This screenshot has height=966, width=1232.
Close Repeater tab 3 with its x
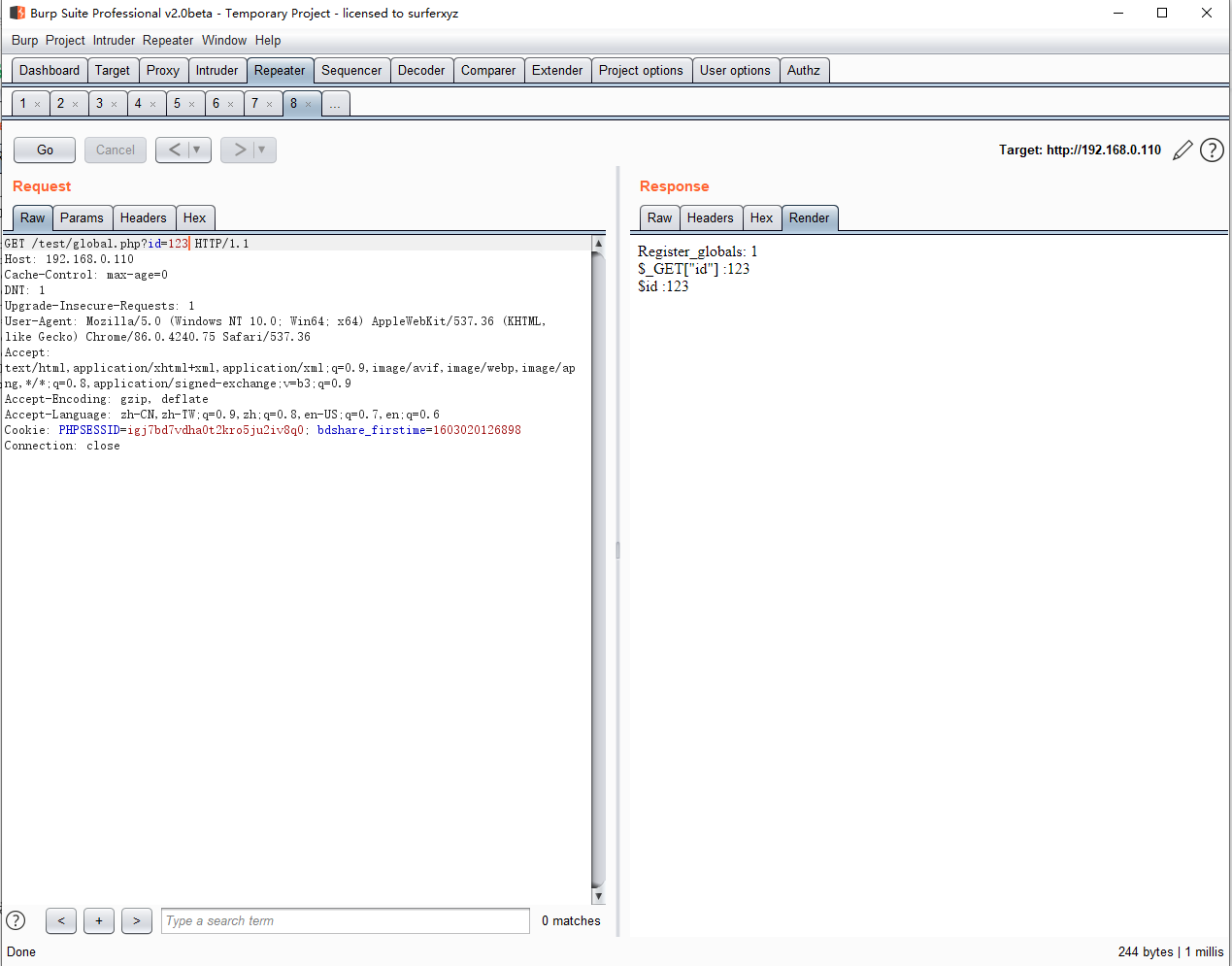point(114,104)
